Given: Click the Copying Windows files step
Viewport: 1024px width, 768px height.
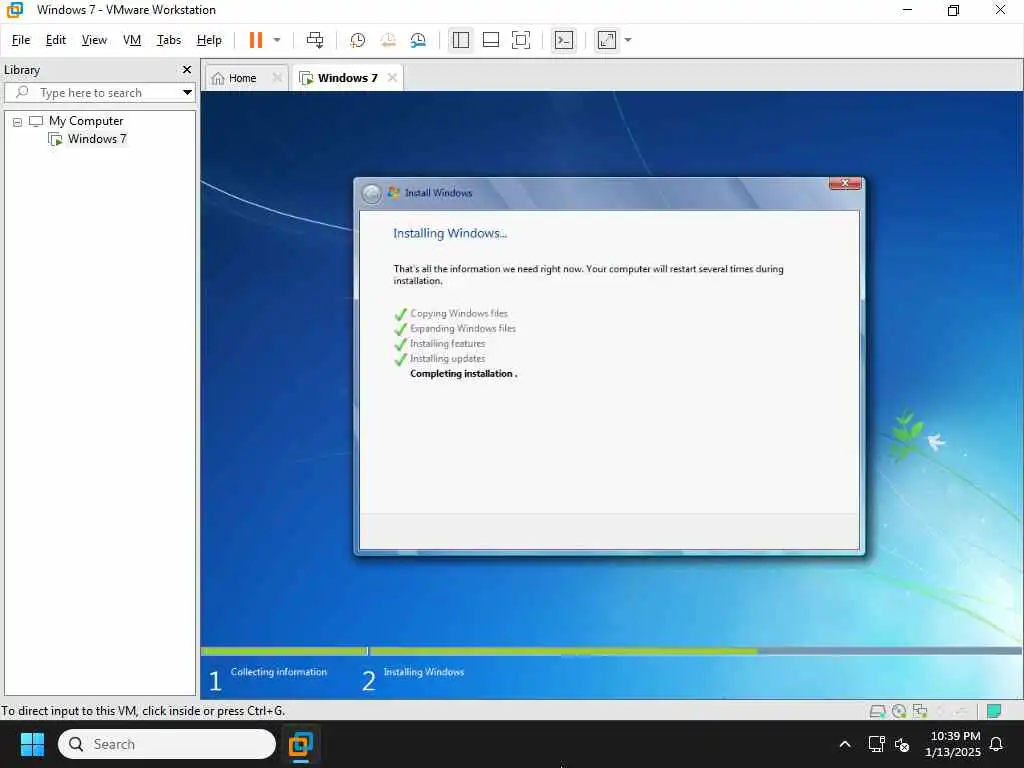Looking at the screenshot, I should 458,313.
